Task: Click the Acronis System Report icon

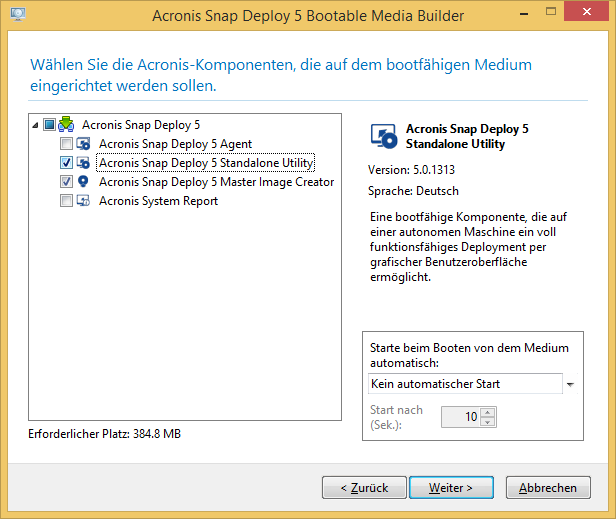Action: point(83,200)
